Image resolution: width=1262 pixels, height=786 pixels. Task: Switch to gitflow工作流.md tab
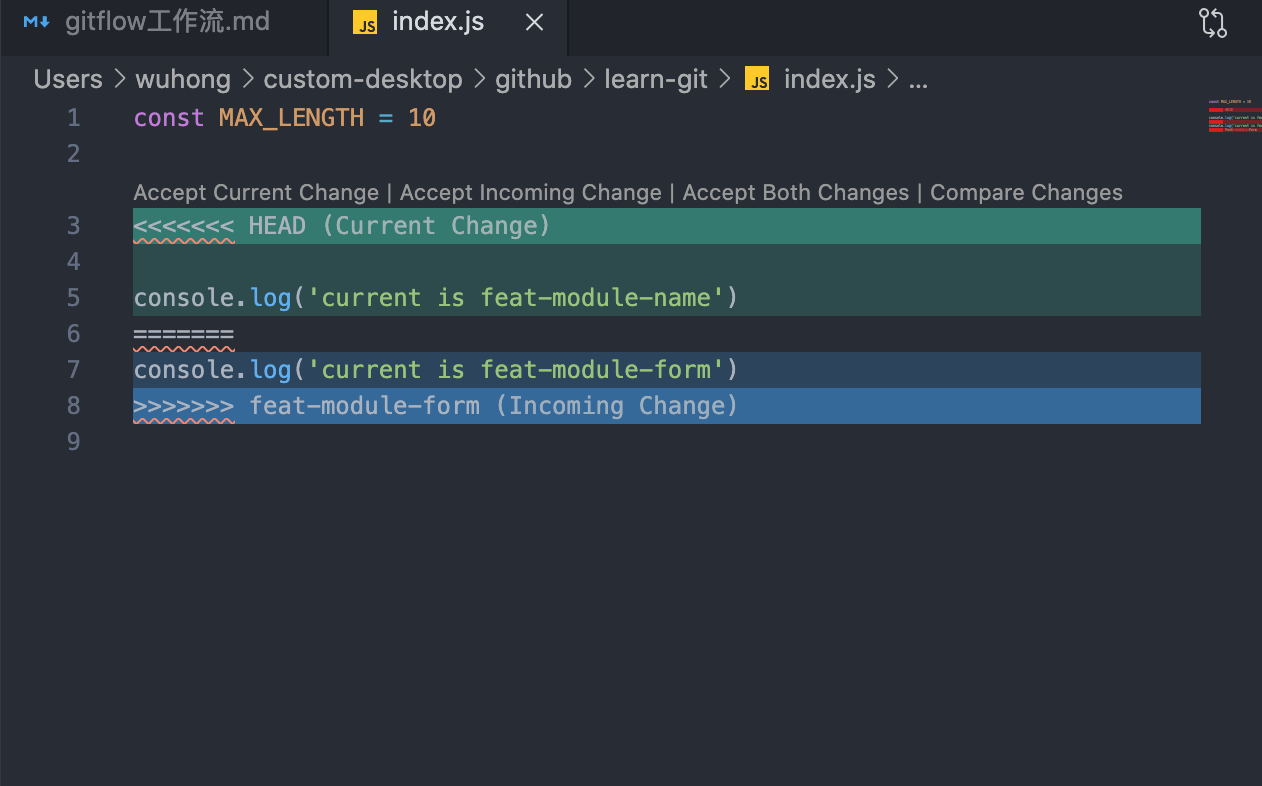pos(167,22)
